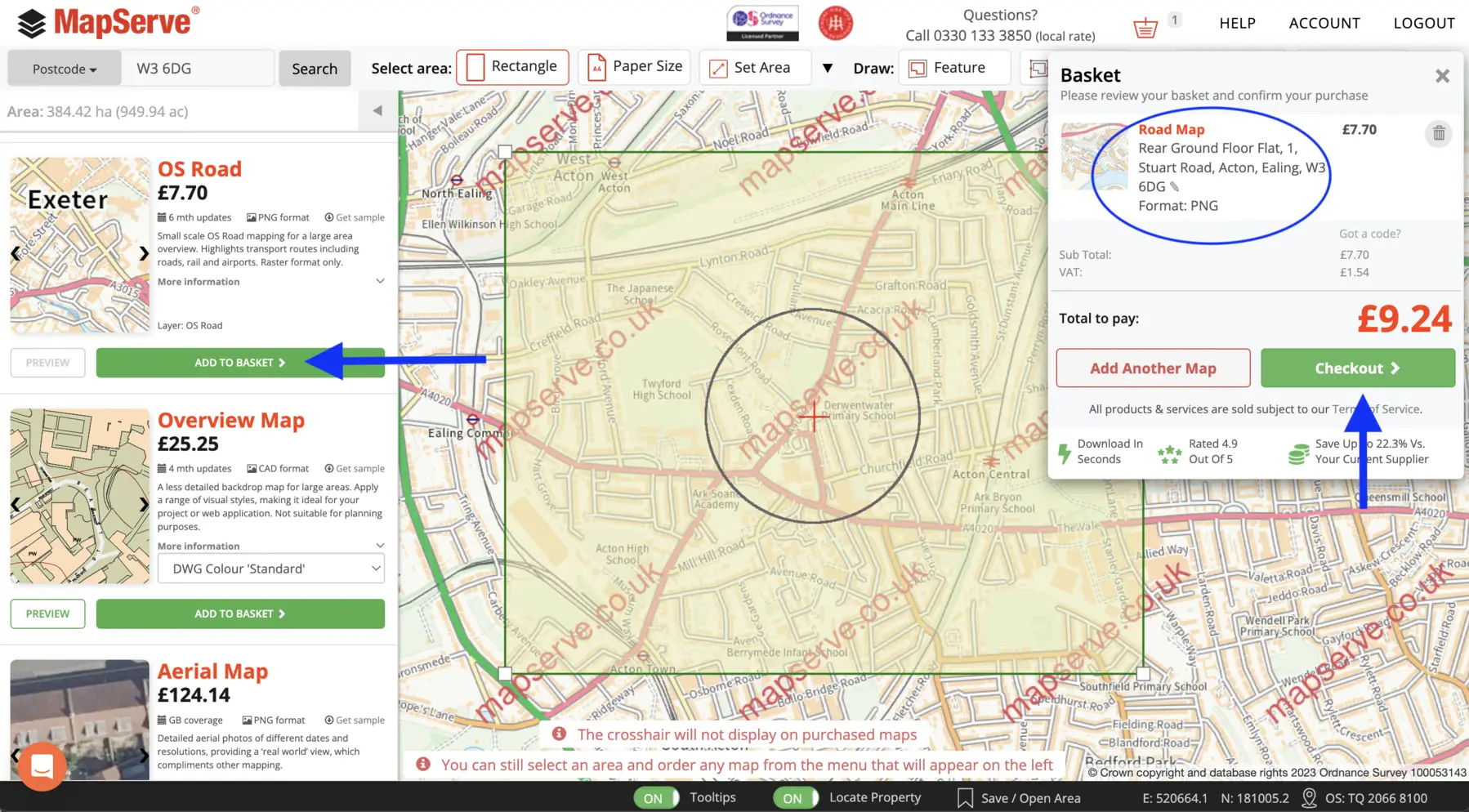The width and height of the screenshot is (1469, 812).
Task: Close the Basket panel
Action: [1442, 76]
